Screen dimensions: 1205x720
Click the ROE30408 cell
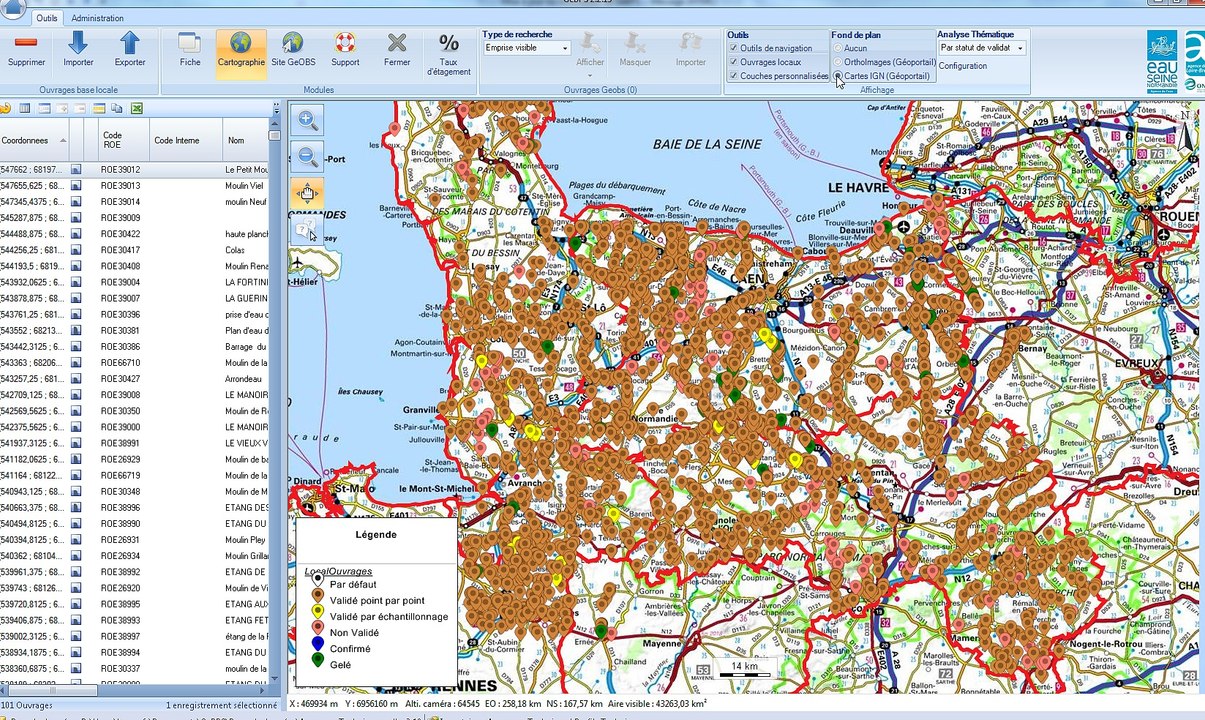click(124, 266)
